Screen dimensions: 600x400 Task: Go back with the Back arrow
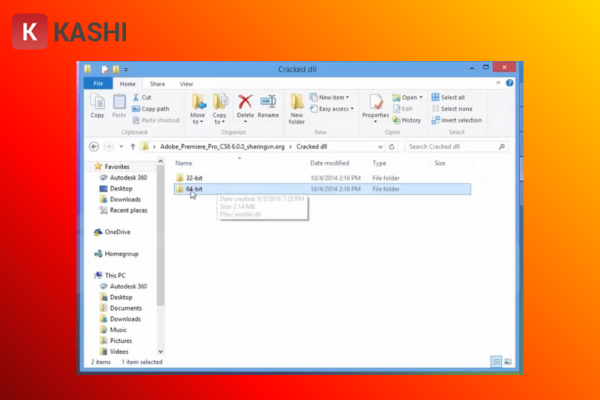pos(94,147)
